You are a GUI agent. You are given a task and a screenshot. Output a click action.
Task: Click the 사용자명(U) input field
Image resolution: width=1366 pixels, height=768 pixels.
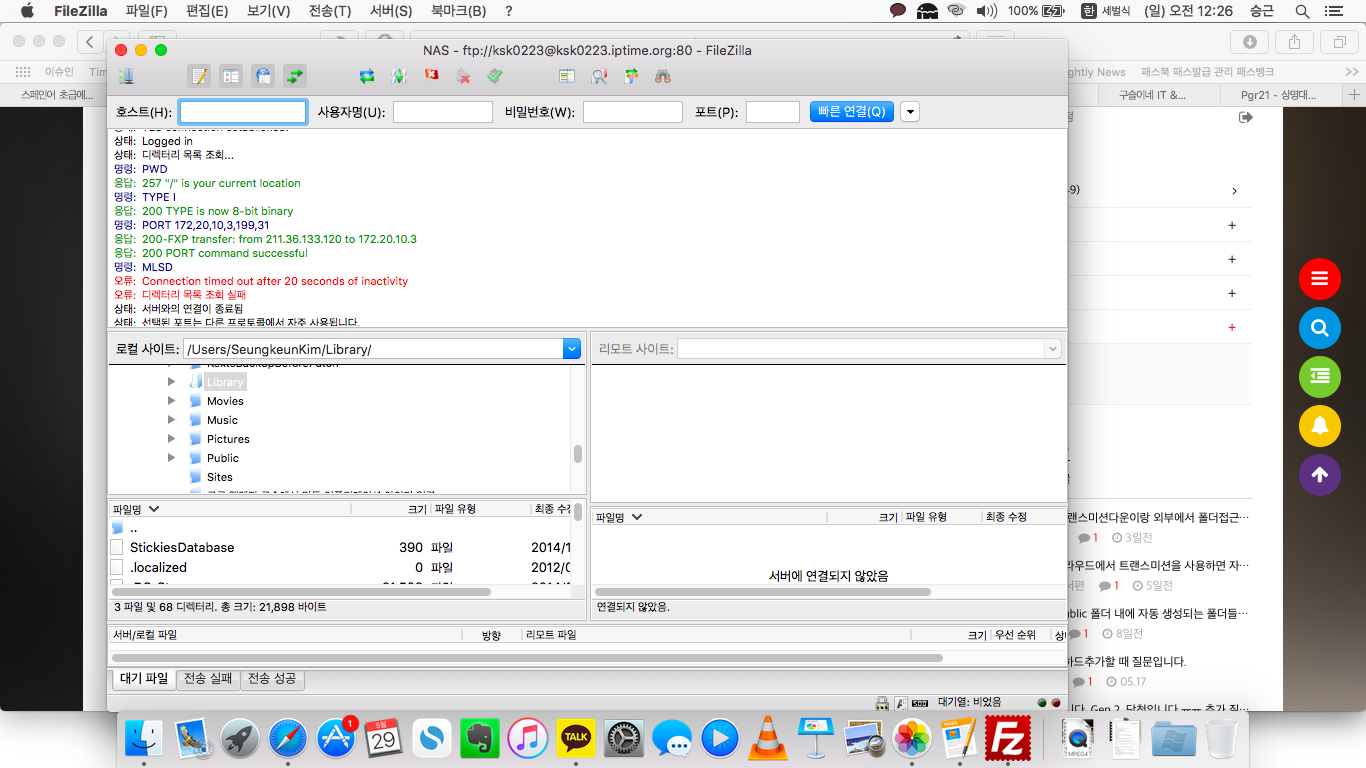point(442,112)
